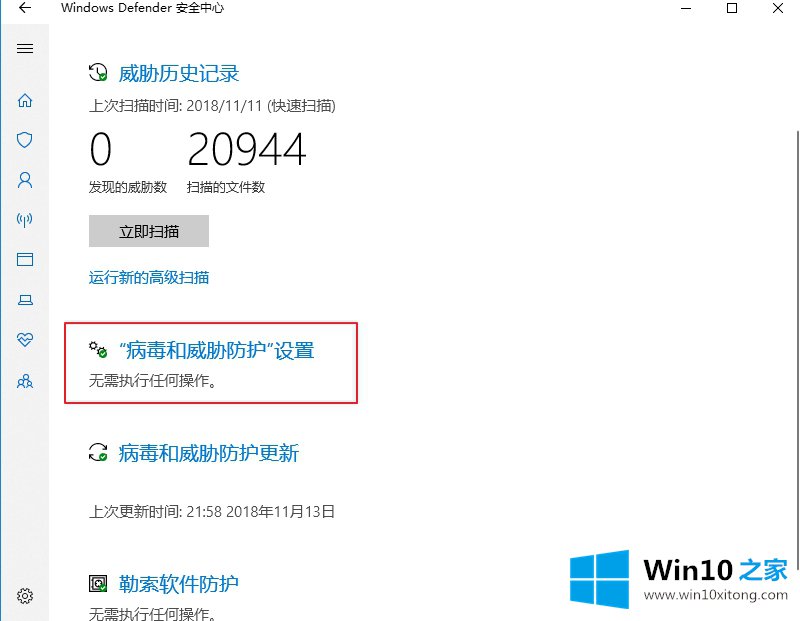Image resolution: width=800 pixels, height=621 pixels.
Task: Click the threat history clock icon
Action: (98, 72)
